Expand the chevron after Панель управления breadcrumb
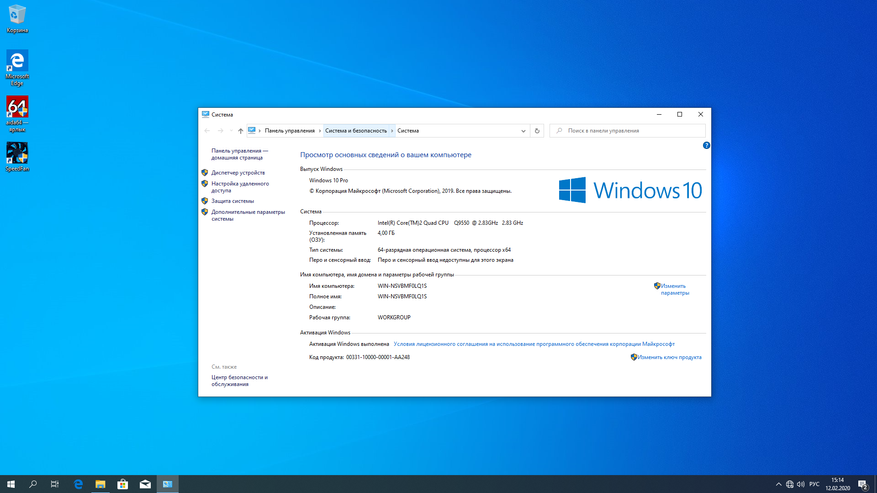The height and width of the screenshot is (493, 877). 320,131
